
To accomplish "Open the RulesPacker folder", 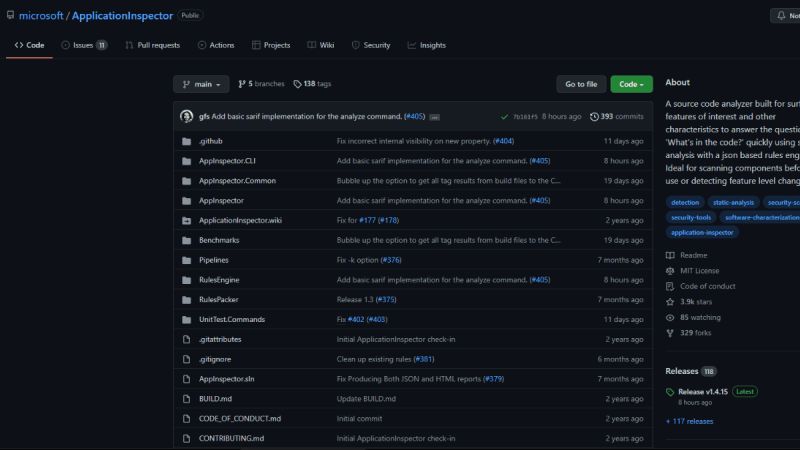I will point(218,299).
